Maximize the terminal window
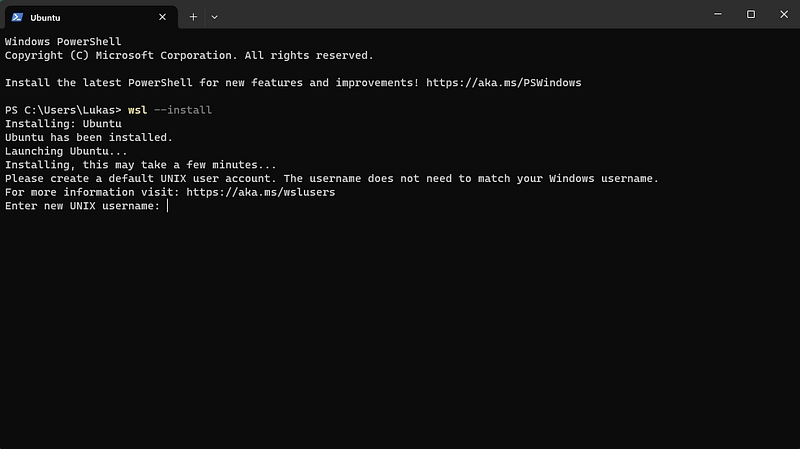800x449 pixels. tap(751, 14)
